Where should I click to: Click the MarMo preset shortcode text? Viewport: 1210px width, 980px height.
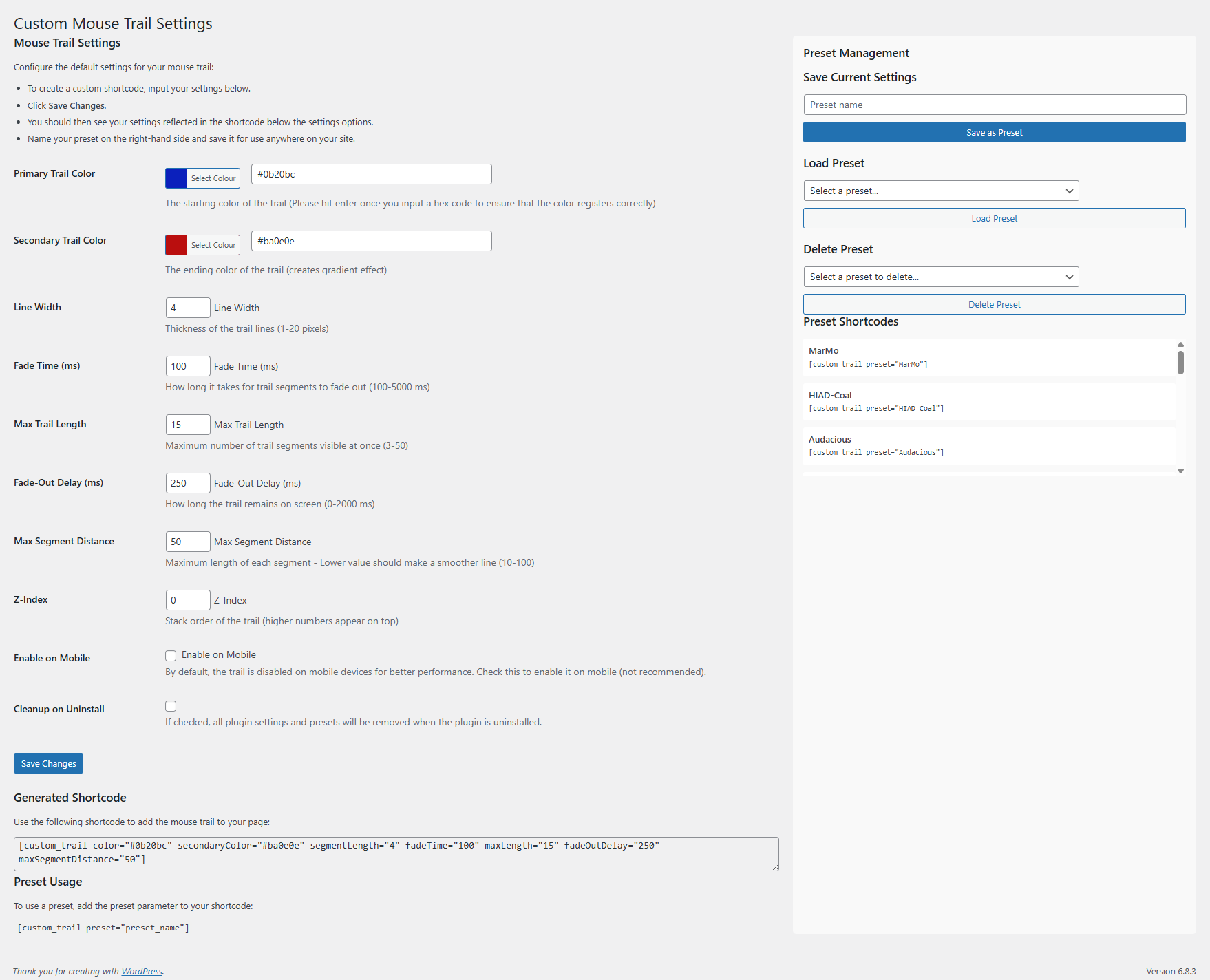[868, 365]
